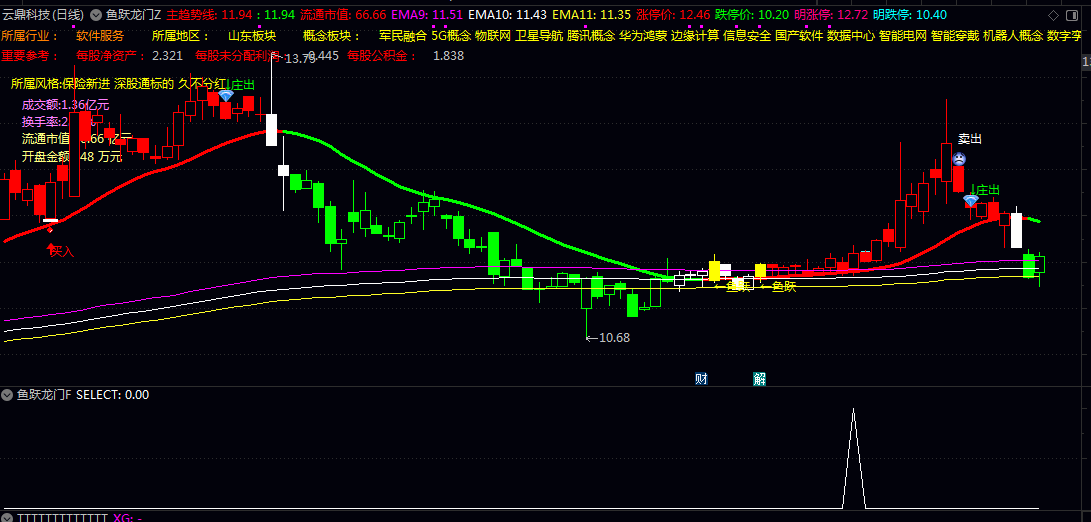Click the SELECT: 0.00 readout in lower panel
Viewport: 1091px width, 522px height.
[x=112, y=395]
